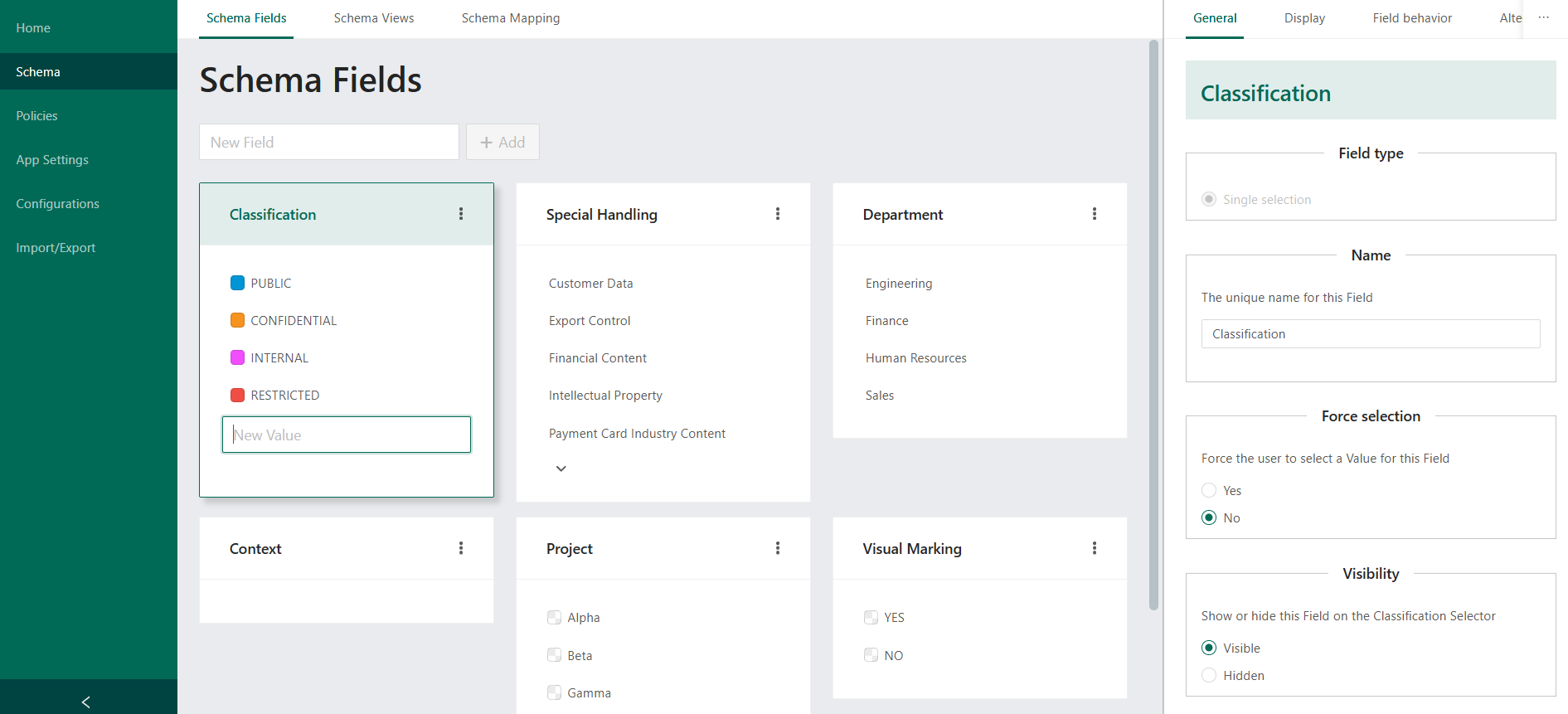The height and width of the screenshot is (714, 1568).
Task: Switch to Schema Views tab
Action: (374, 18)
